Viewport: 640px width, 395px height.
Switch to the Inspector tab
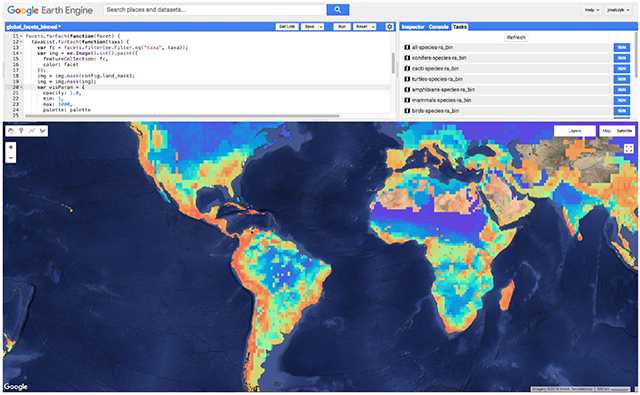click(x=413, y=27)
